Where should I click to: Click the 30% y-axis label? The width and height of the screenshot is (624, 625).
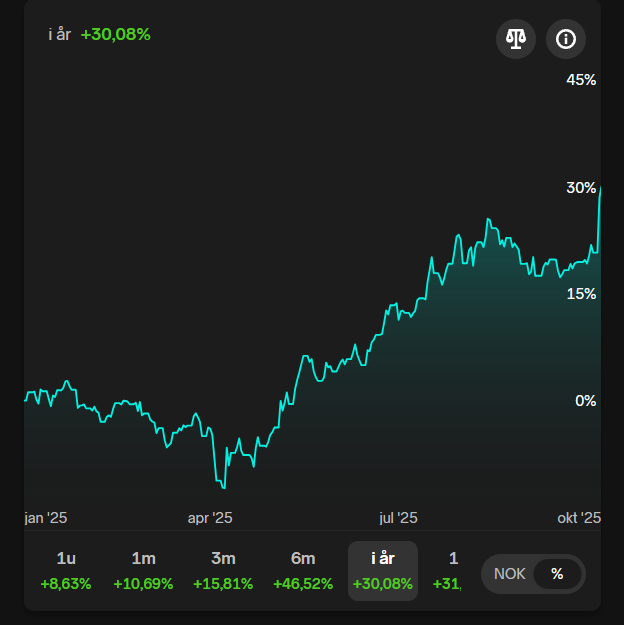(x=581, y=188)
